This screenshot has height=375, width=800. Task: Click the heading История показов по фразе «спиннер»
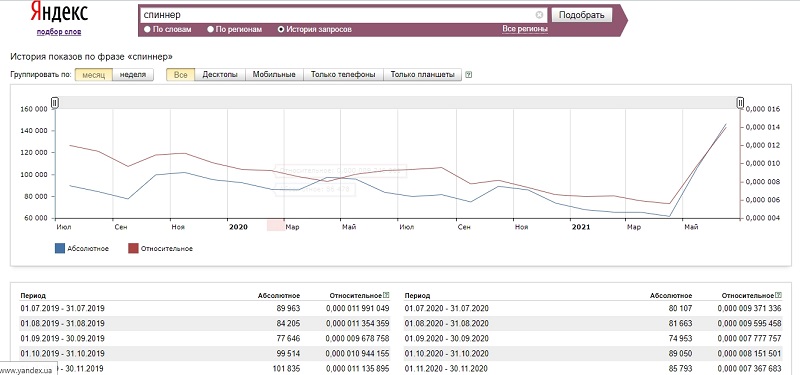click(91, 57)
